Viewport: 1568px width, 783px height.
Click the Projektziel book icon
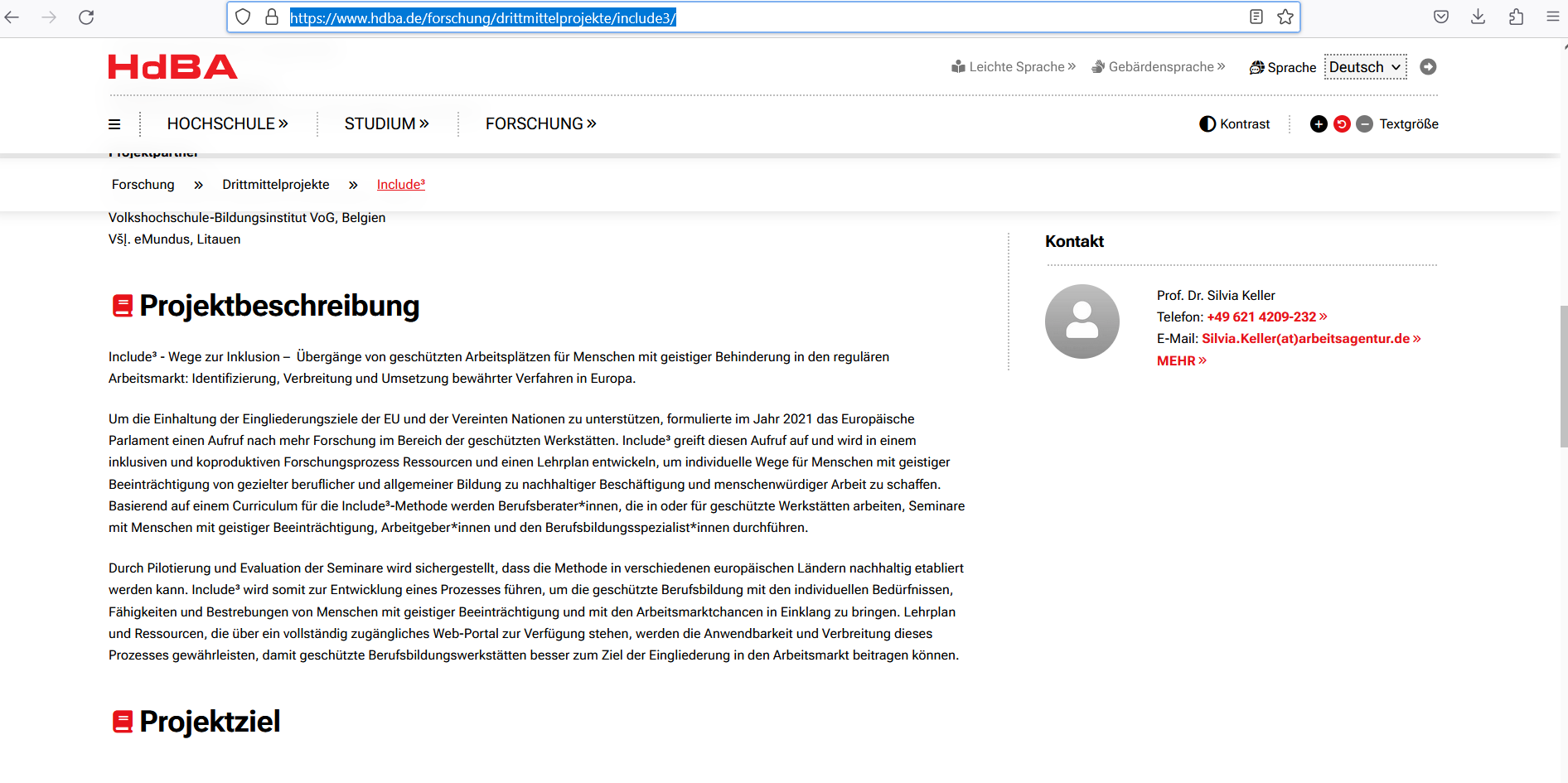coord(123,722)
